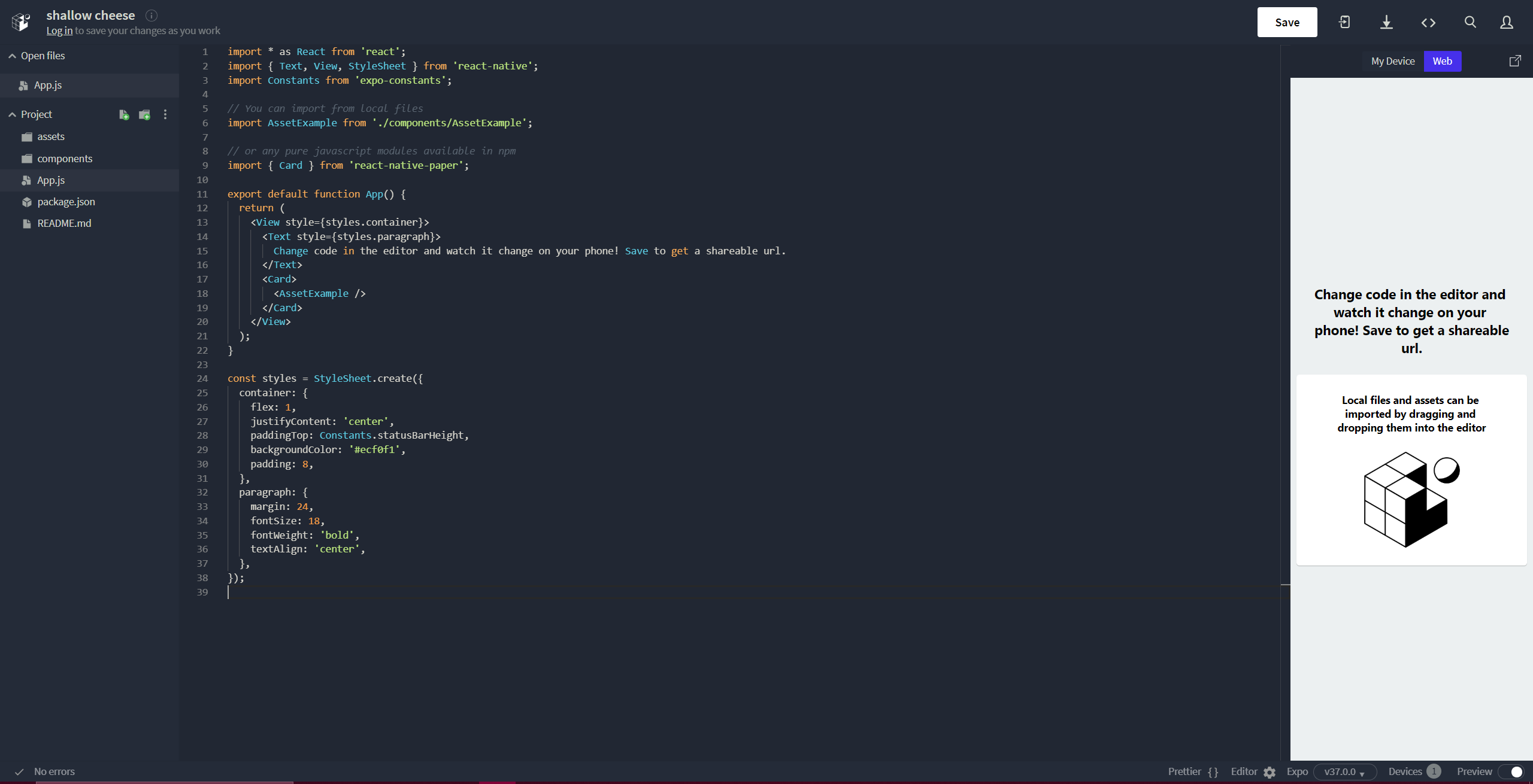Image resolution: width=1533 pixels, height=784 pixels.
Task: Click the import from git icon
Action: click(x=1344, y=22)
